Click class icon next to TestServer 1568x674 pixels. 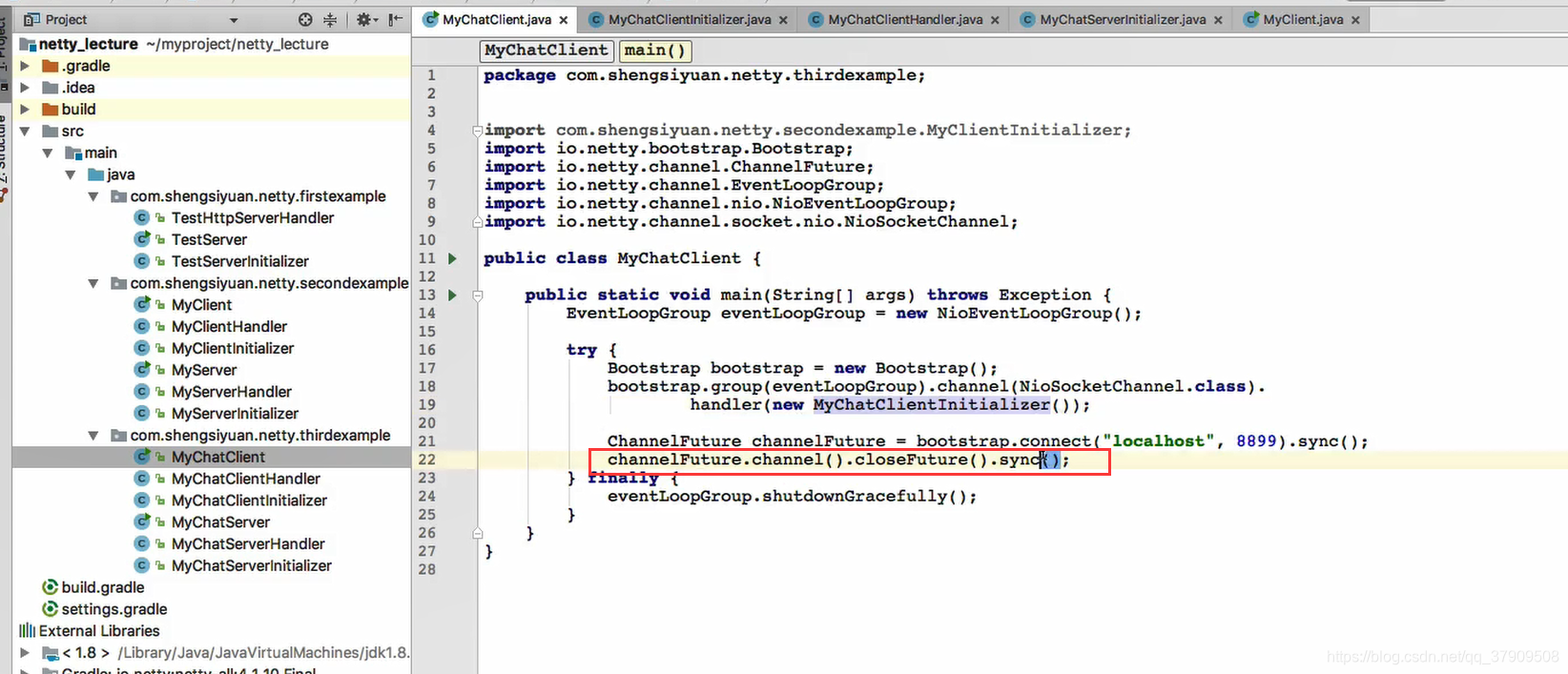coord(142,240)
